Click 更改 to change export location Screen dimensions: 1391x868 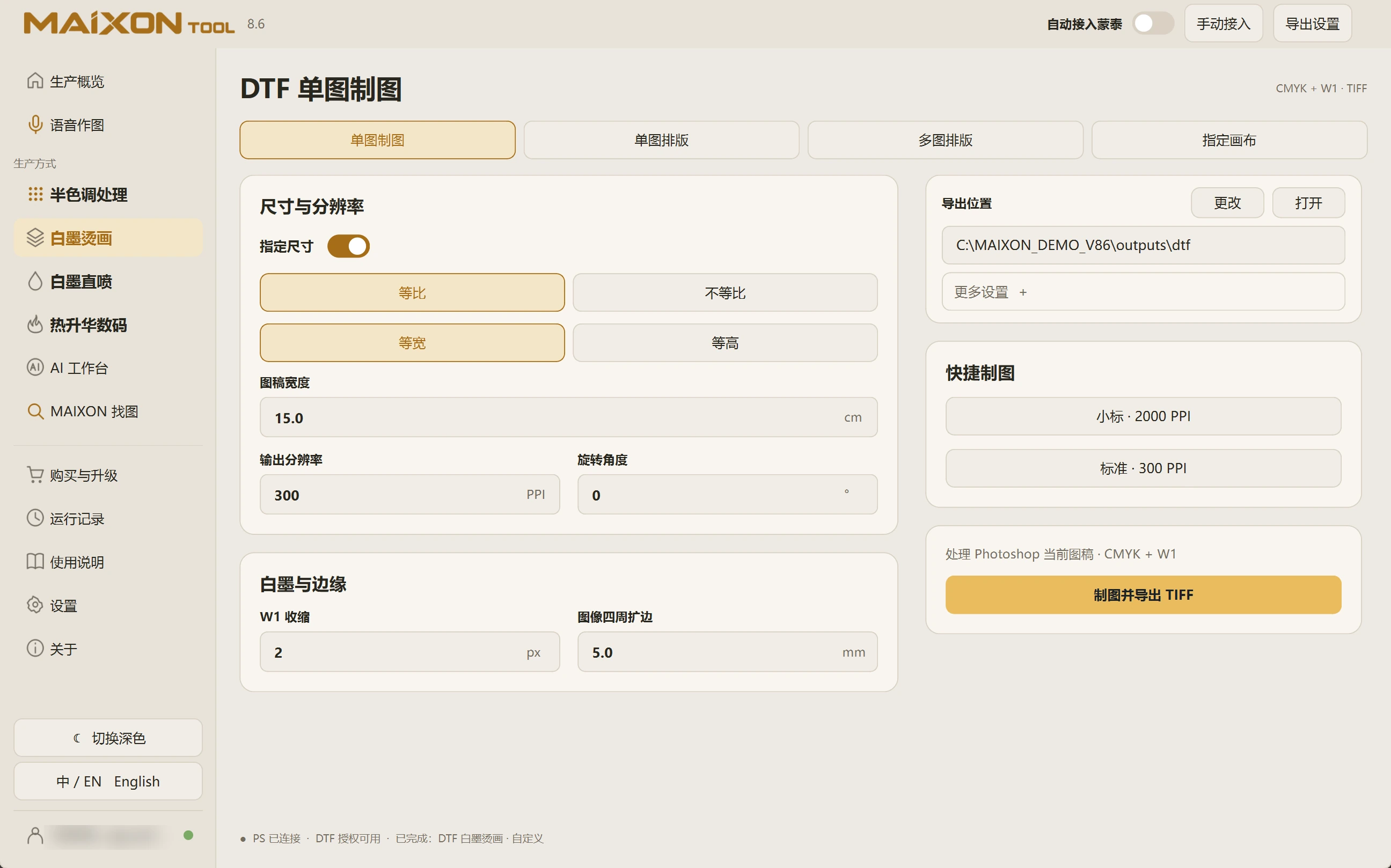click(1227, 203)
